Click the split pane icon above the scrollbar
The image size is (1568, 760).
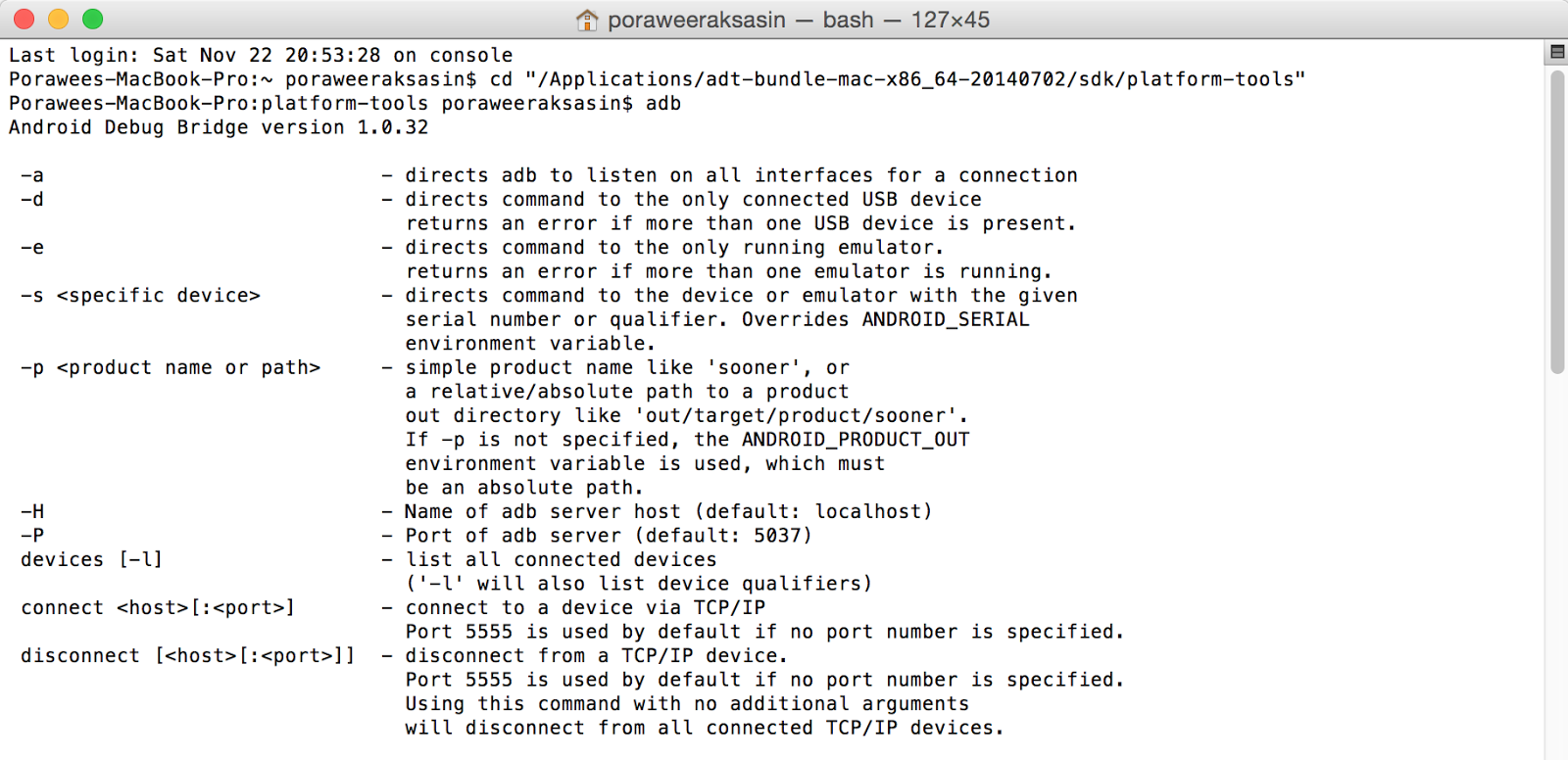(1556, 52)
